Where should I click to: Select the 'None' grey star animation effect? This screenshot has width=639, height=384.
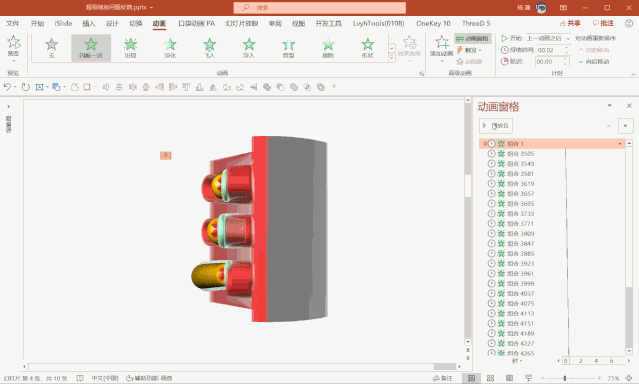pyautogui.click(x=51, y=48)
